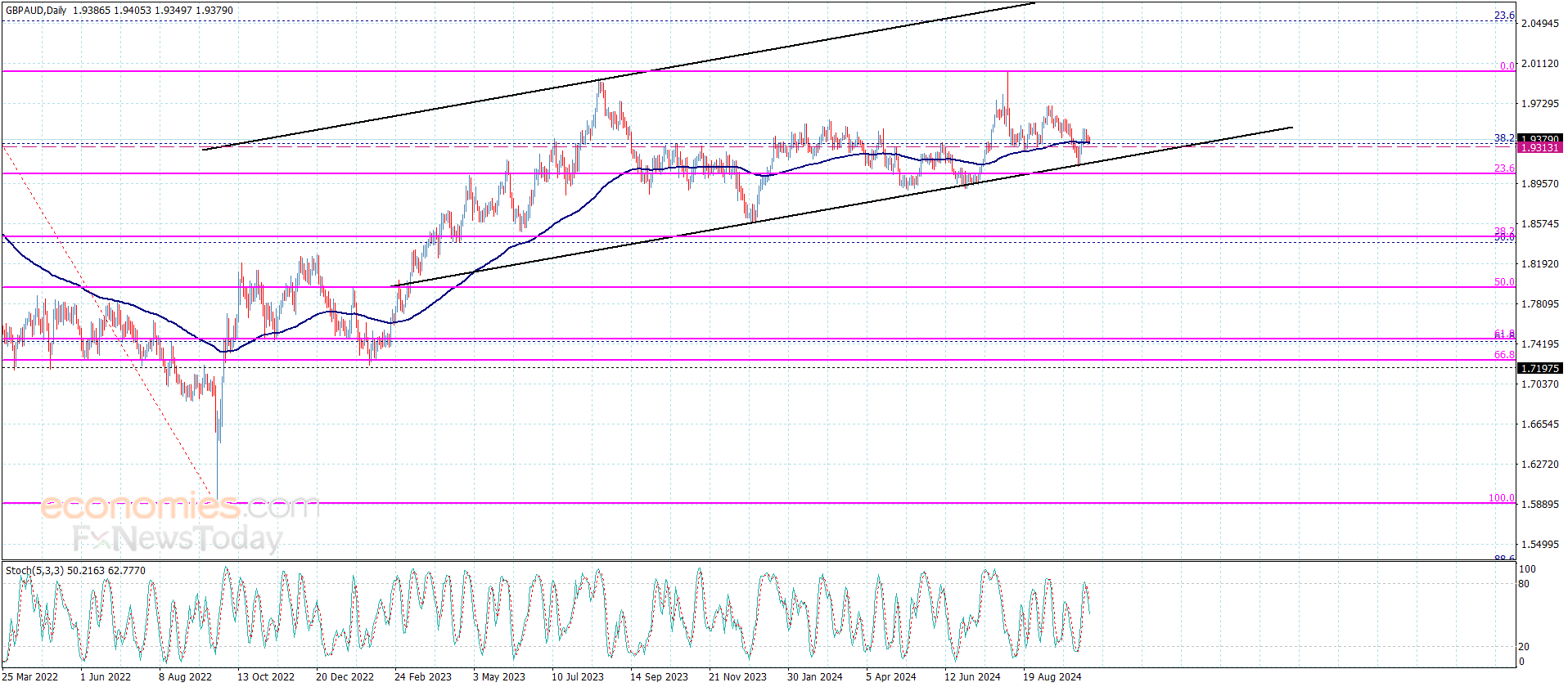Viewport: 1568px width, 687px height.
Task: Click the 1 Jun 2022 date label
Action: tap(106, 676)
